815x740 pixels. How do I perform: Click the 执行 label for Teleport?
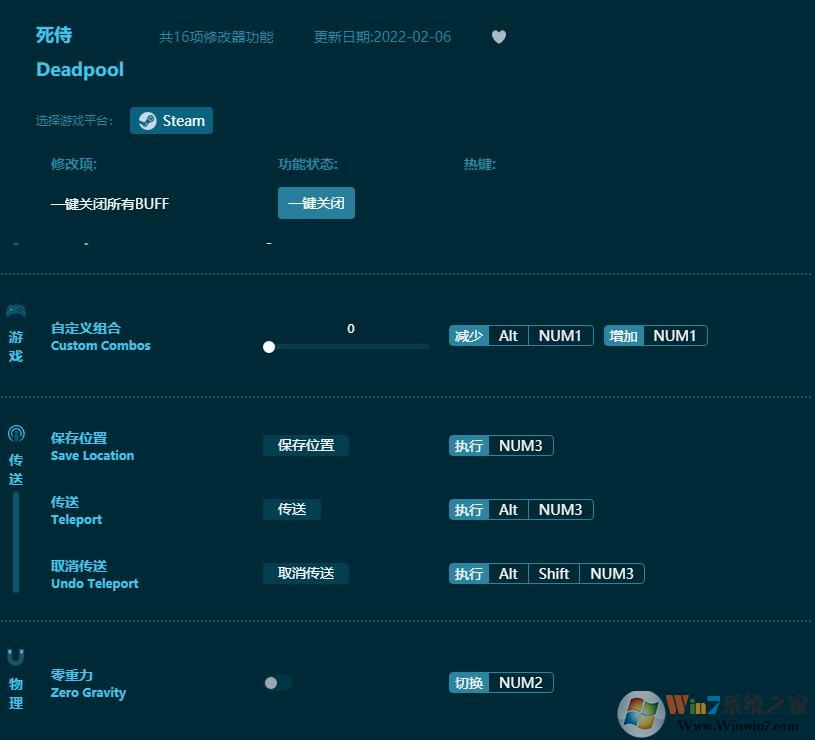(x=469, y=510)
